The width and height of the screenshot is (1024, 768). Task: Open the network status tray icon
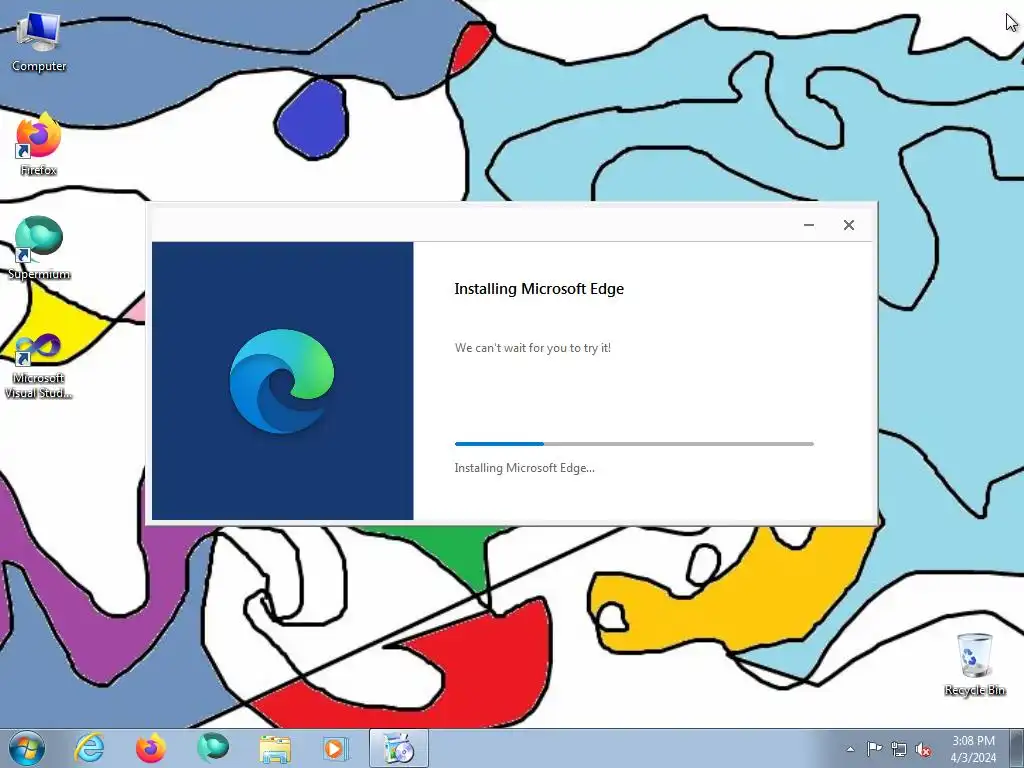(899, 749)
